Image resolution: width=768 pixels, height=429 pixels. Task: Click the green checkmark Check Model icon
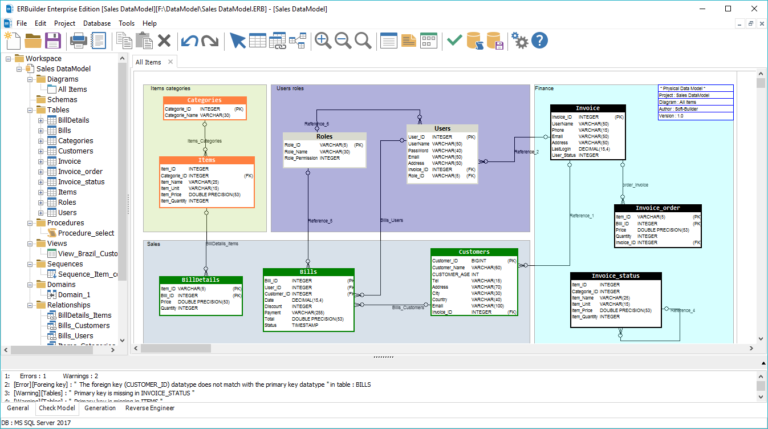454,41
